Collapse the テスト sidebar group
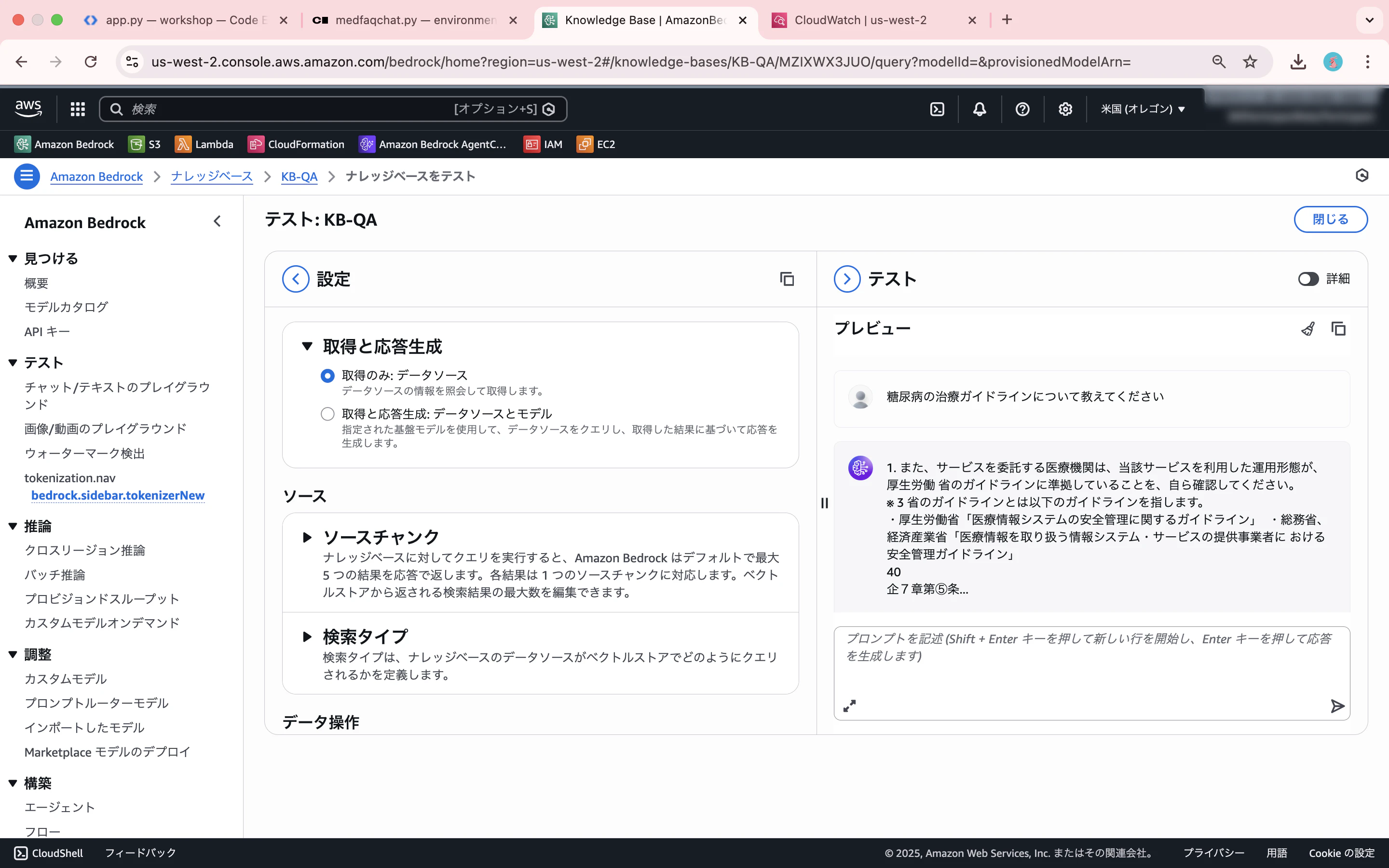The image size is (1389, 868). click(13, 363)
